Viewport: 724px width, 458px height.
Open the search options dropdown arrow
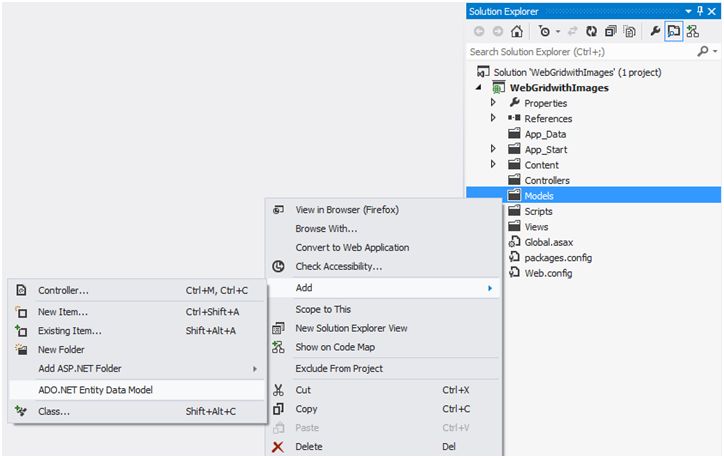715,52
